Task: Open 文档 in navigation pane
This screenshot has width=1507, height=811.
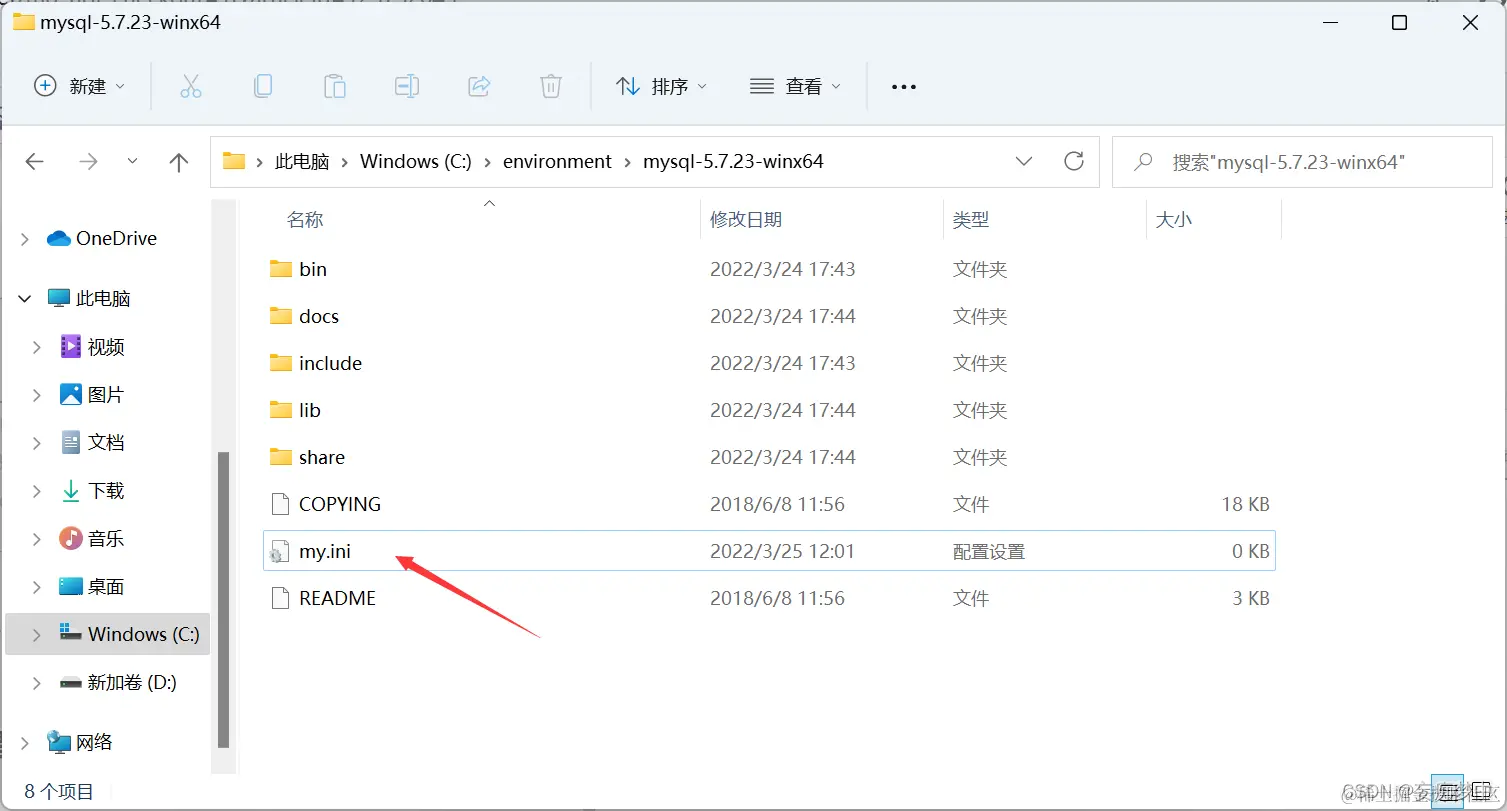Action: pyautogui.click(x=92, y=442)
